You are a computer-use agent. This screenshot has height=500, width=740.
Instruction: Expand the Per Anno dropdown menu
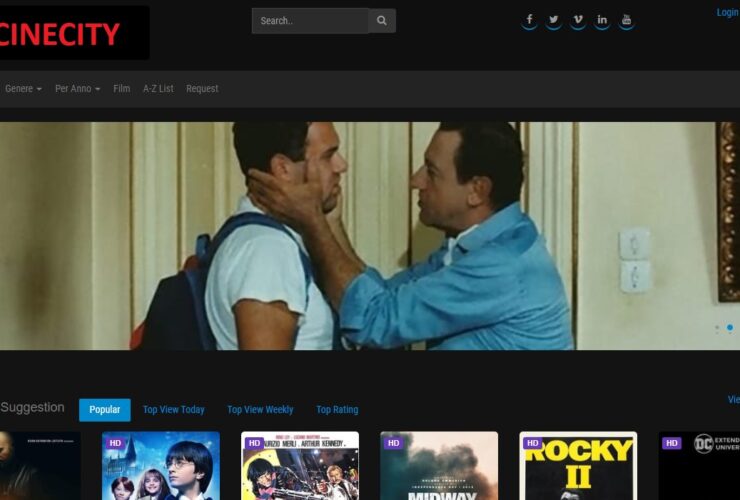point(77,89)
